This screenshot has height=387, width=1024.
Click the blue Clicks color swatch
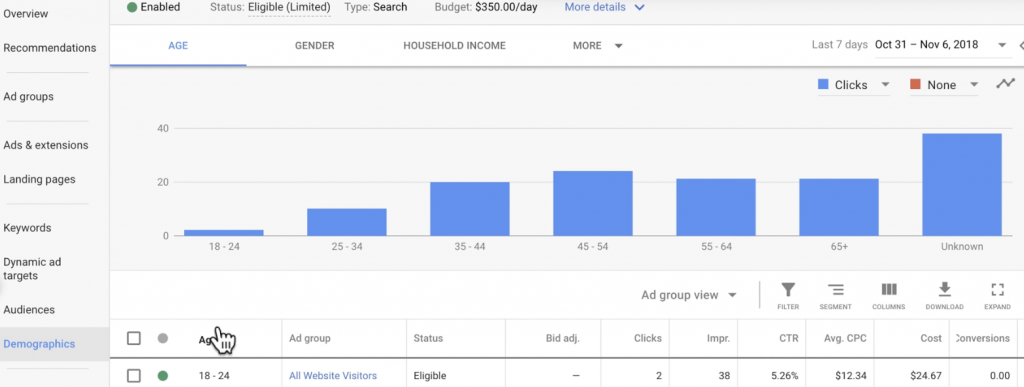(824, 85)
